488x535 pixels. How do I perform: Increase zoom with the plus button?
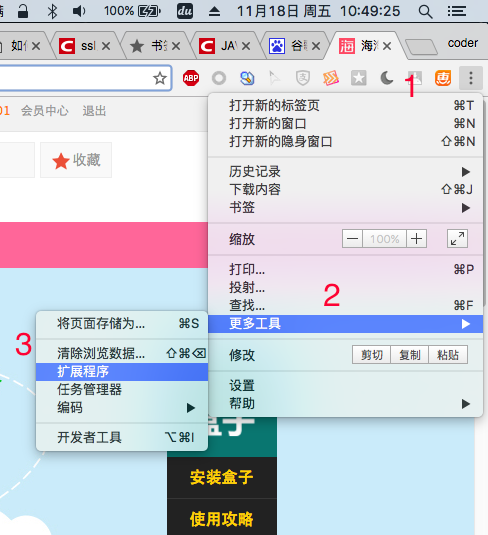point(416,238)
